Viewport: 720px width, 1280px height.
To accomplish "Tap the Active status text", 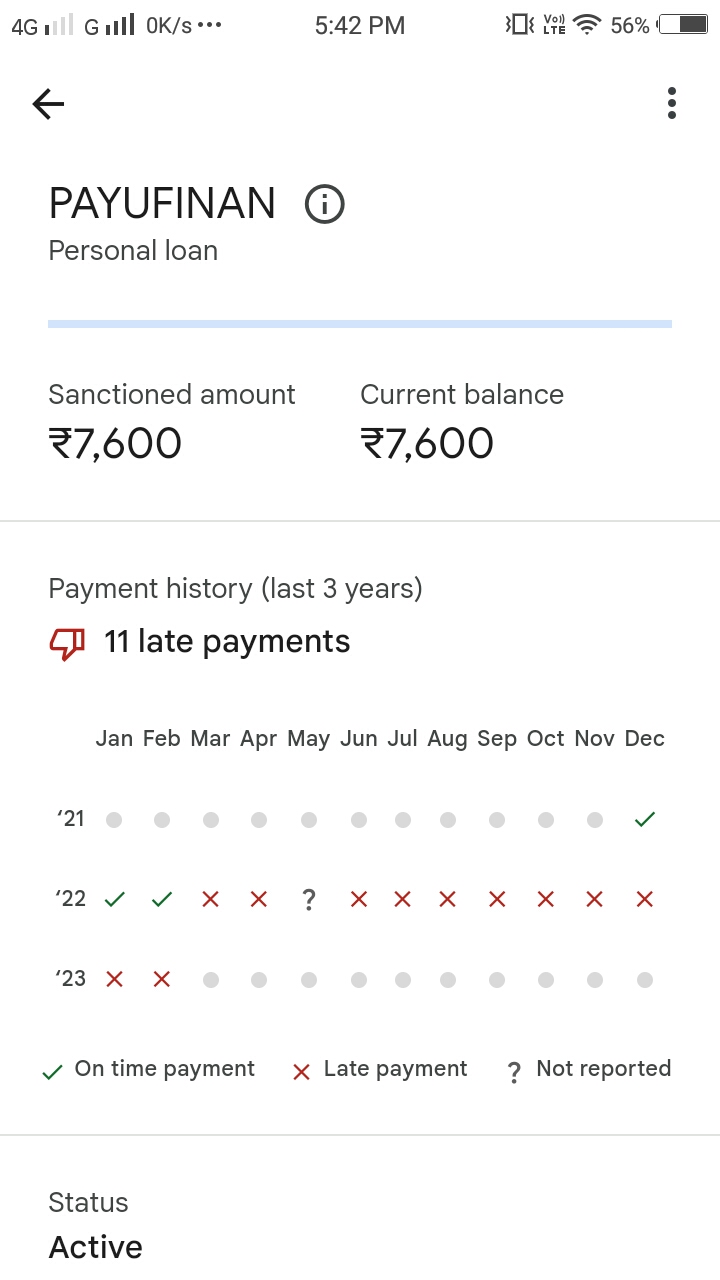I will coord(96,1247).
